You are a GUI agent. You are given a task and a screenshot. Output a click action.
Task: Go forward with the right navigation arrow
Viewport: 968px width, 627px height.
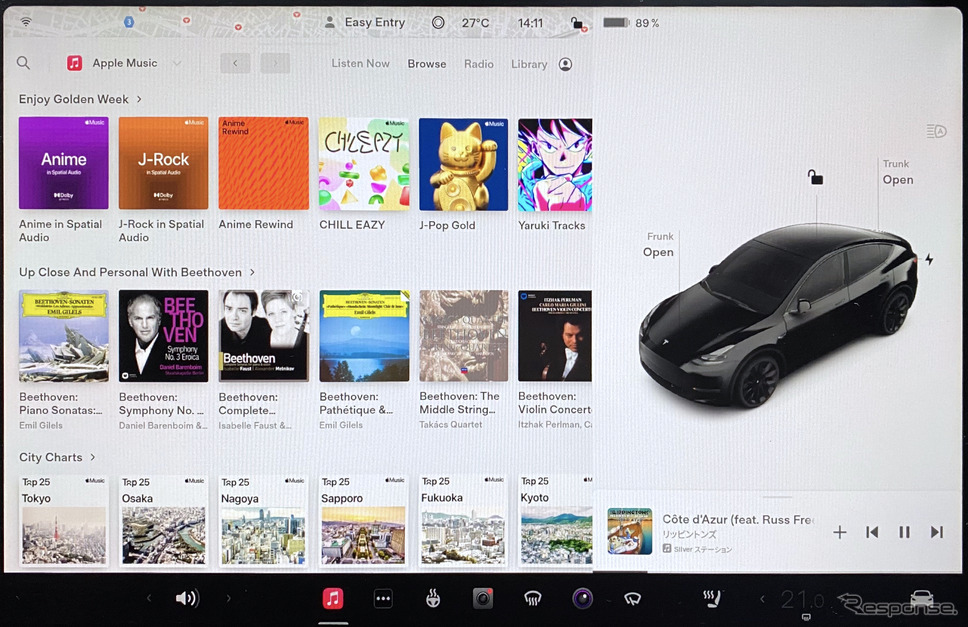tap(275, 63)
